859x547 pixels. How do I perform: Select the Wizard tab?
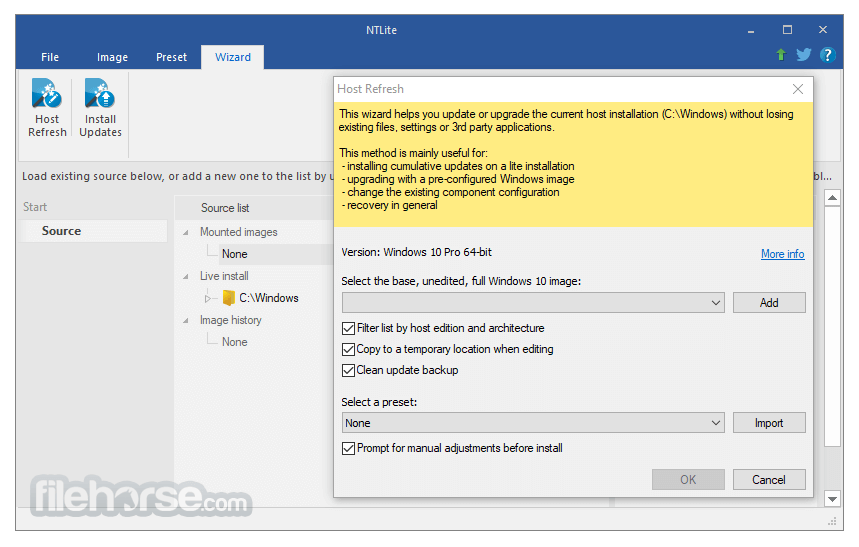pos(233,57)
